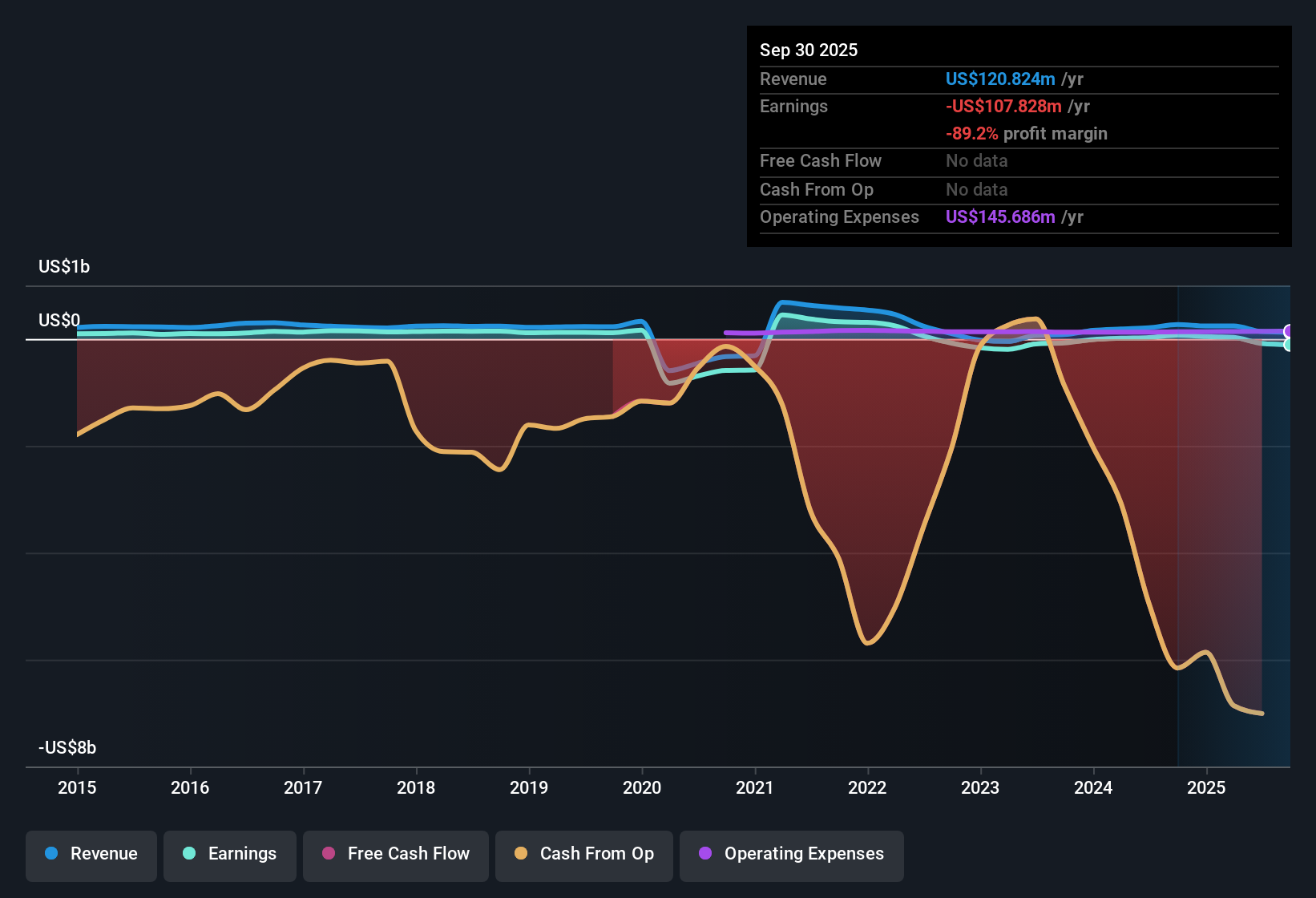
Task: Click the orange Cash From Op legend dot
Action: [x=521, y=854]
